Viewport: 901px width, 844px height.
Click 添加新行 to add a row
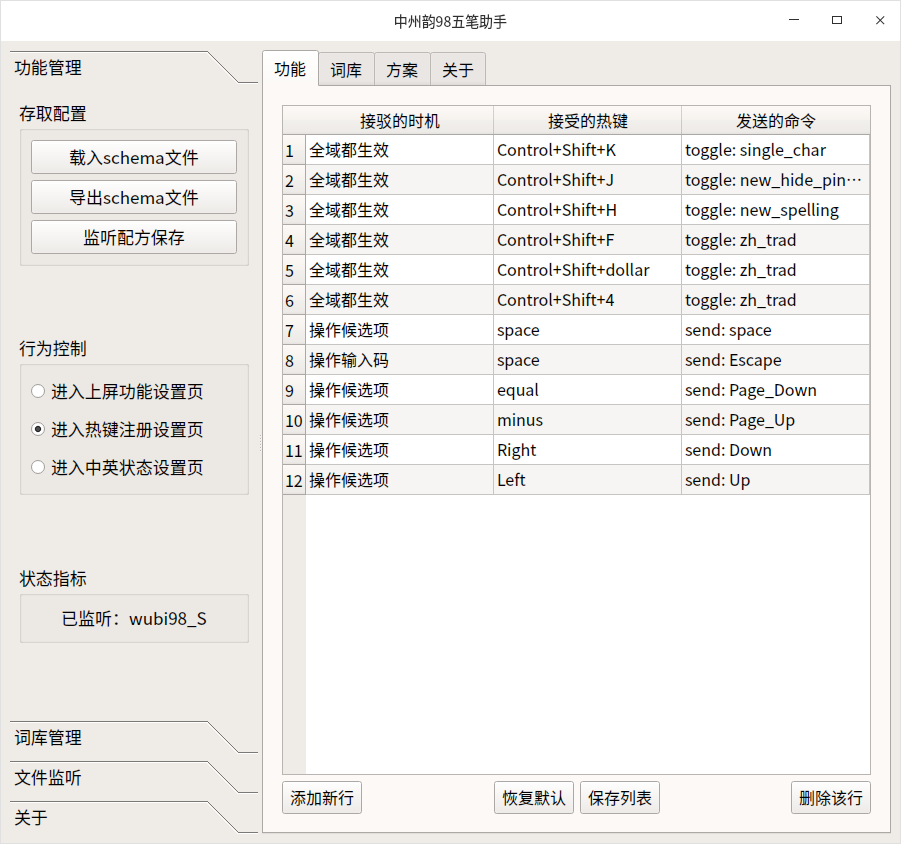click(x=321, y=797)
